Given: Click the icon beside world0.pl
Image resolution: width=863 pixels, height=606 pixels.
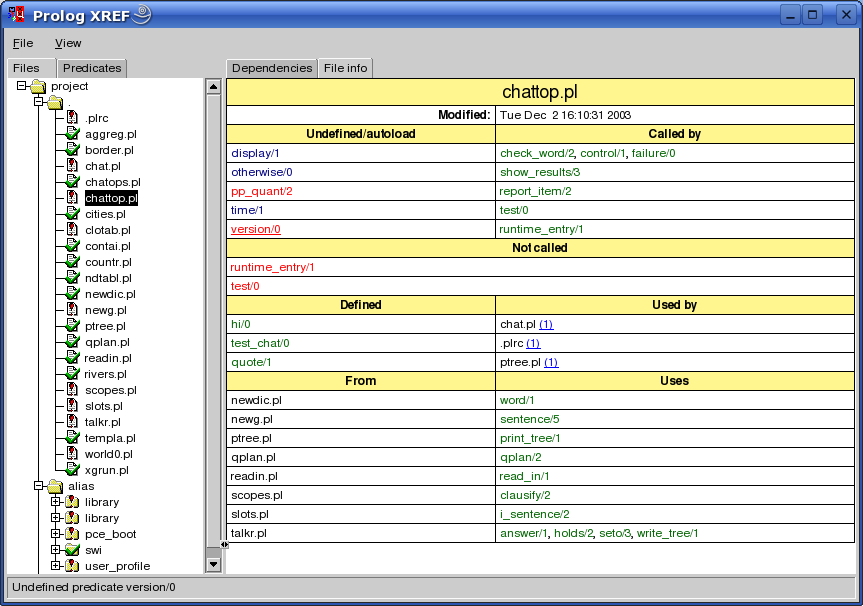Looking at the screenshot, I should click(x=72, y=454).
